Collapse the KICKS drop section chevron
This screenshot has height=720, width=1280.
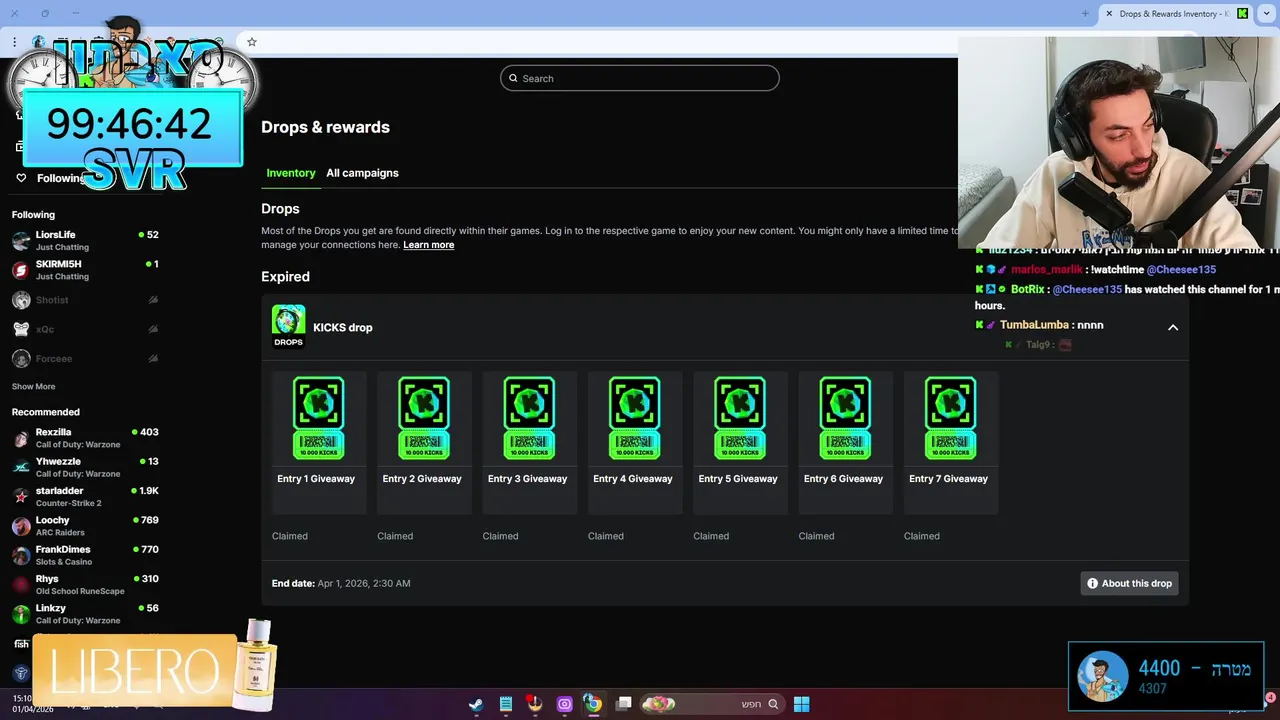coord(1173,327)
